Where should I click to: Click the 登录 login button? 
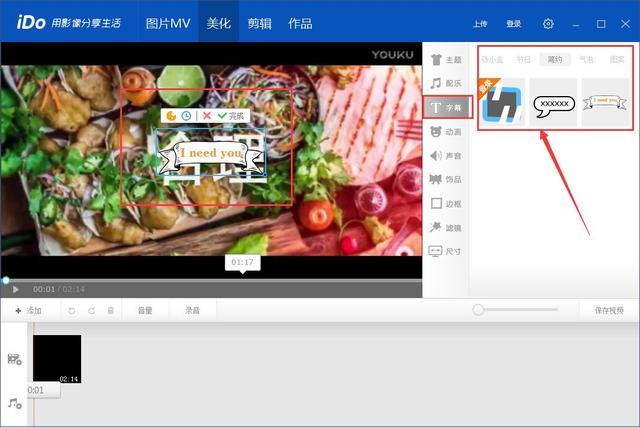pyautogui.click(x=514, y=24)
